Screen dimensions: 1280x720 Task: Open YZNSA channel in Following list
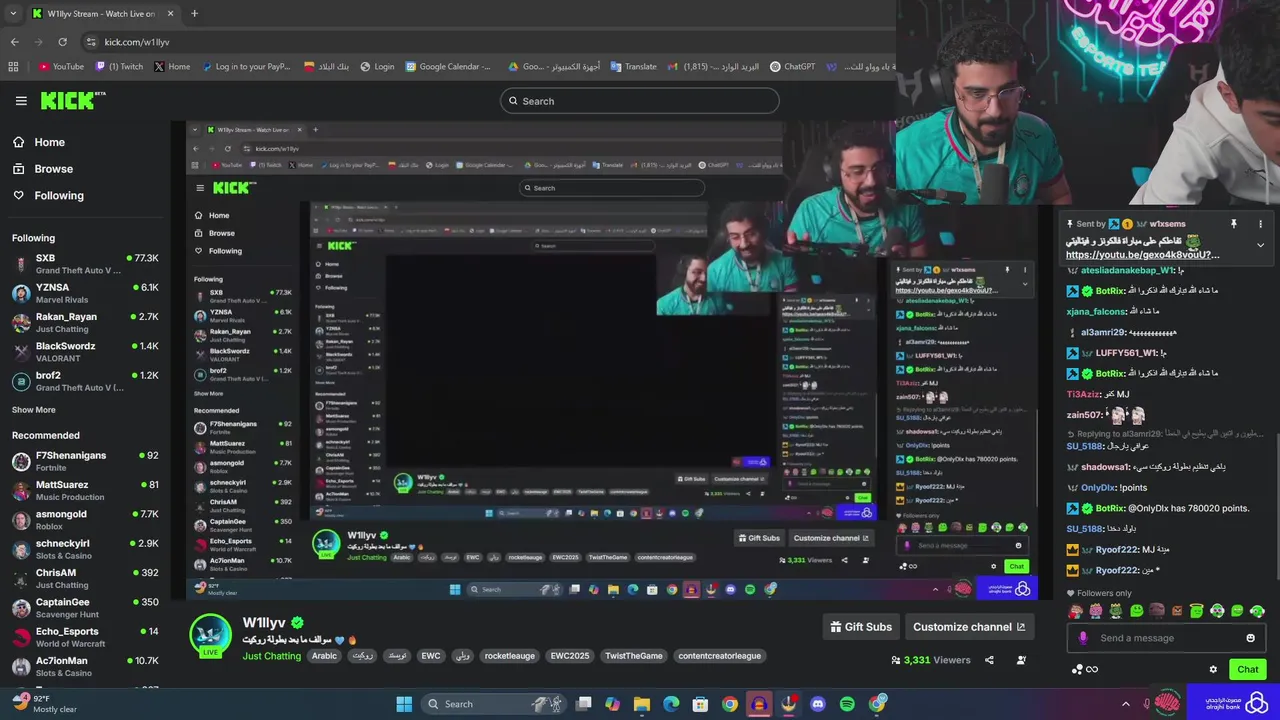[x=85, y=293]
